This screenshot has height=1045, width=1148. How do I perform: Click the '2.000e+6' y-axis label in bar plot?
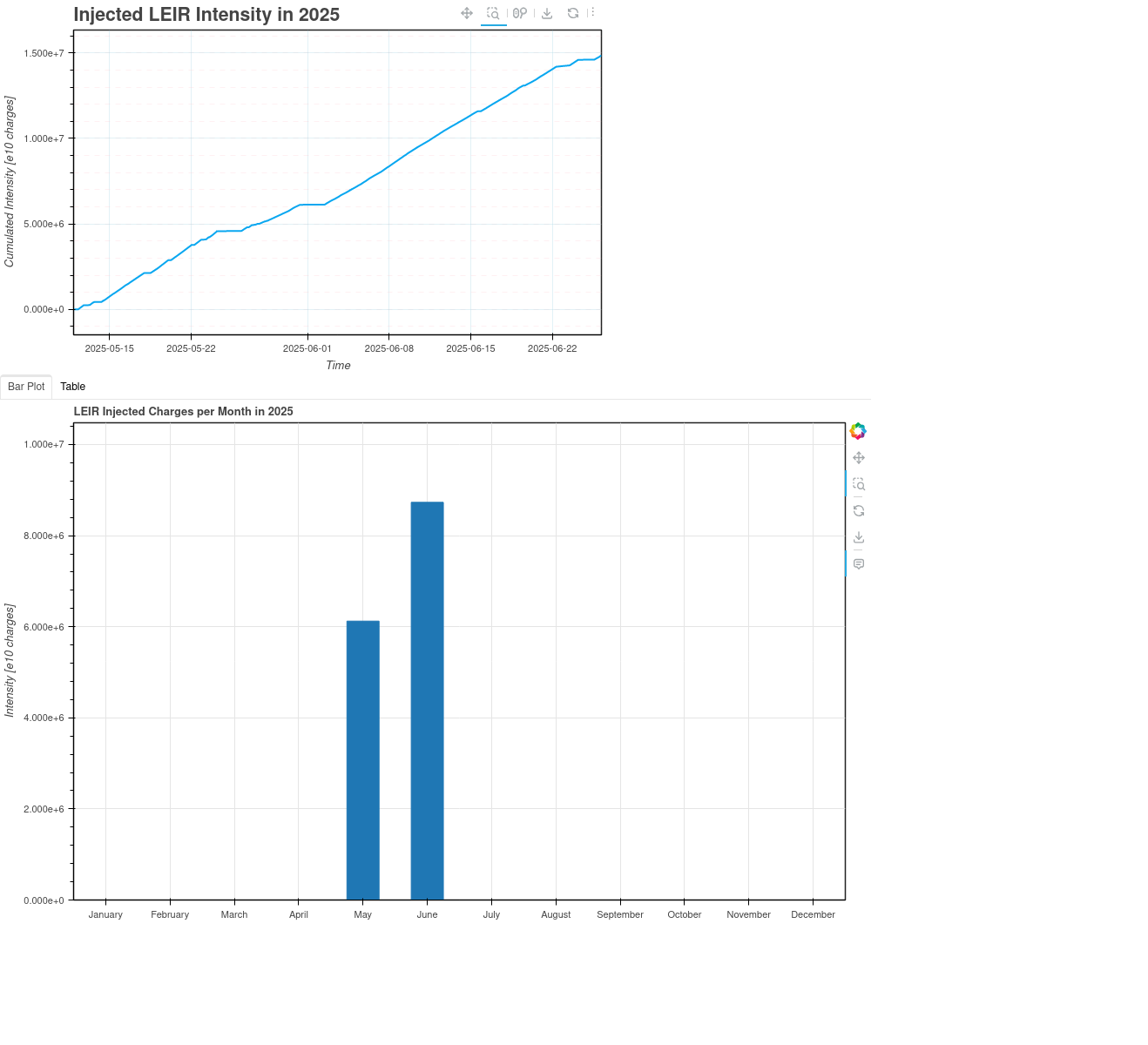coord(44,809)
